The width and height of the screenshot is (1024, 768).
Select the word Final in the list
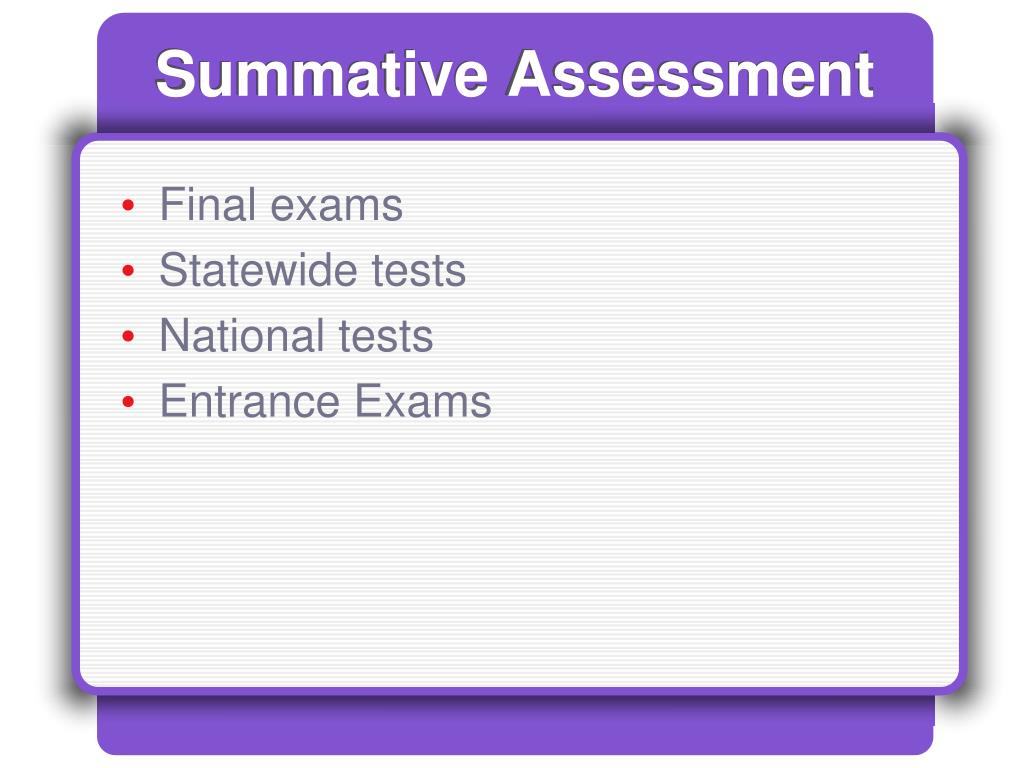208,204
